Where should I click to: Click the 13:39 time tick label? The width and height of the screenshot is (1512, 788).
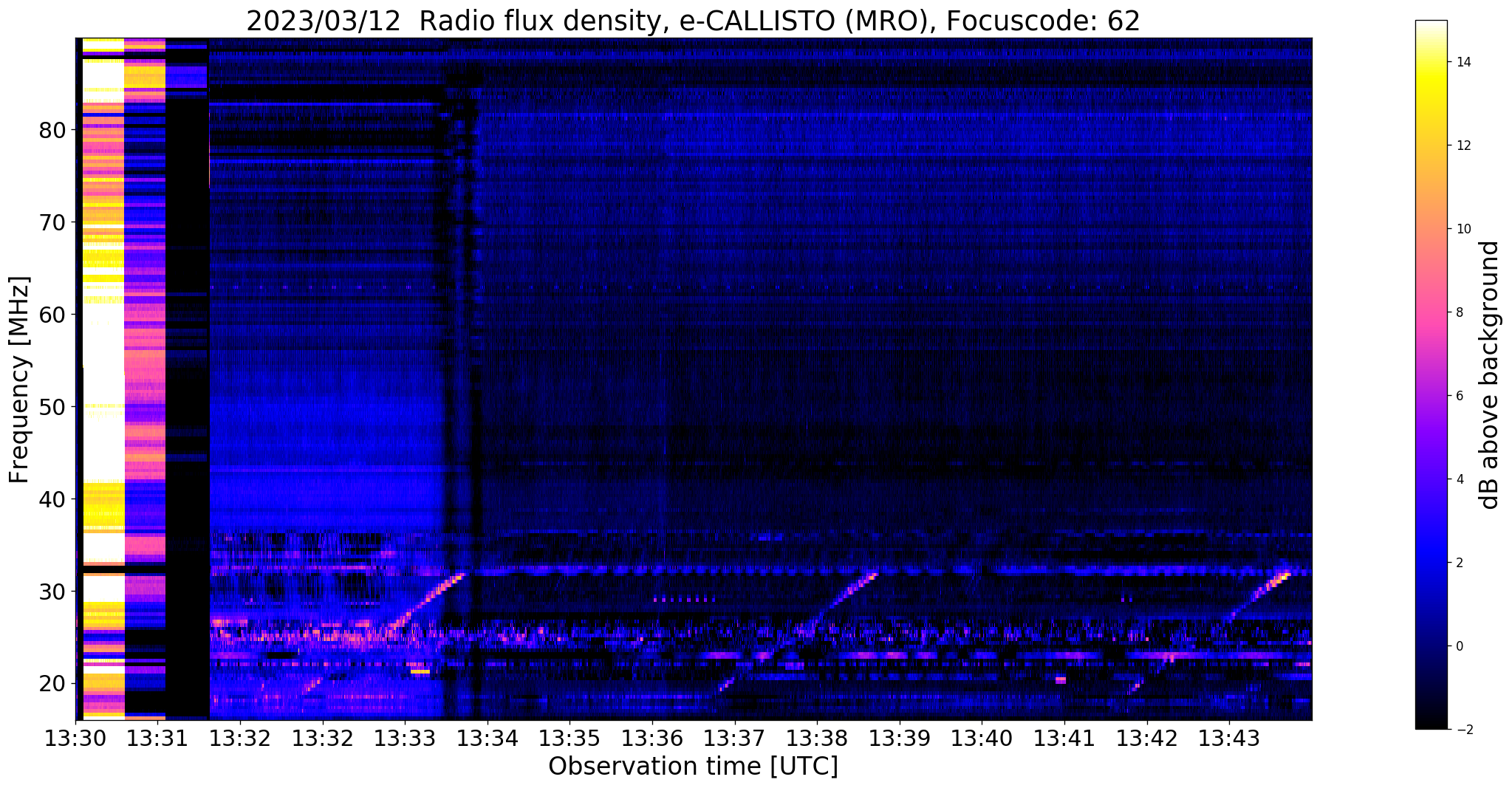pos(899,738)
